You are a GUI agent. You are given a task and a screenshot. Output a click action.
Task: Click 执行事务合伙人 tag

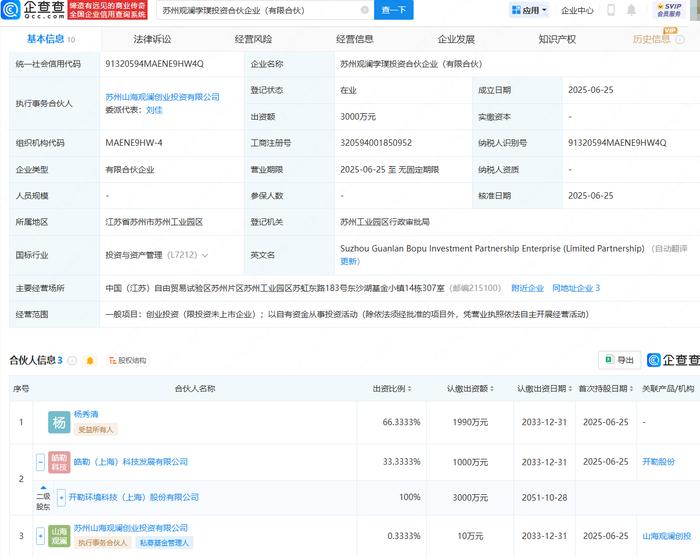[103, 543]
